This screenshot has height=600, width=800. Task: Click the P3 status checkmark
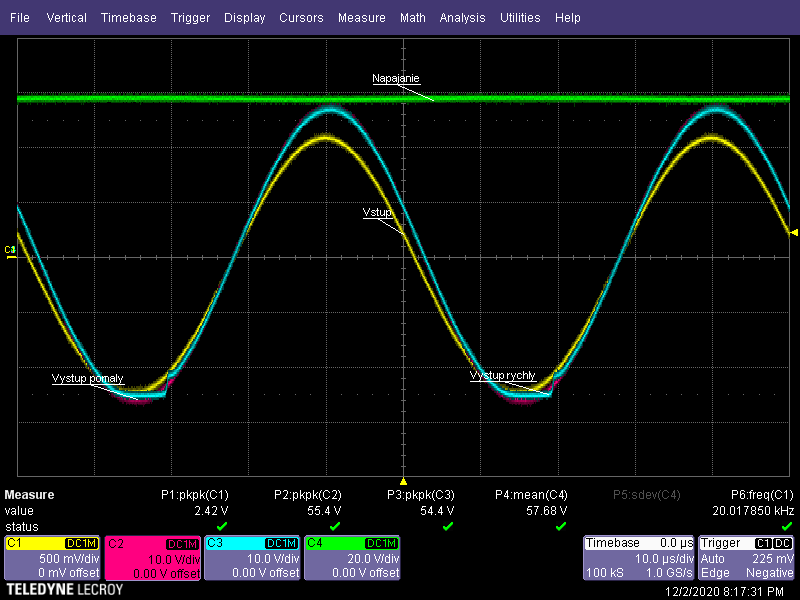(x=448, y=526)
